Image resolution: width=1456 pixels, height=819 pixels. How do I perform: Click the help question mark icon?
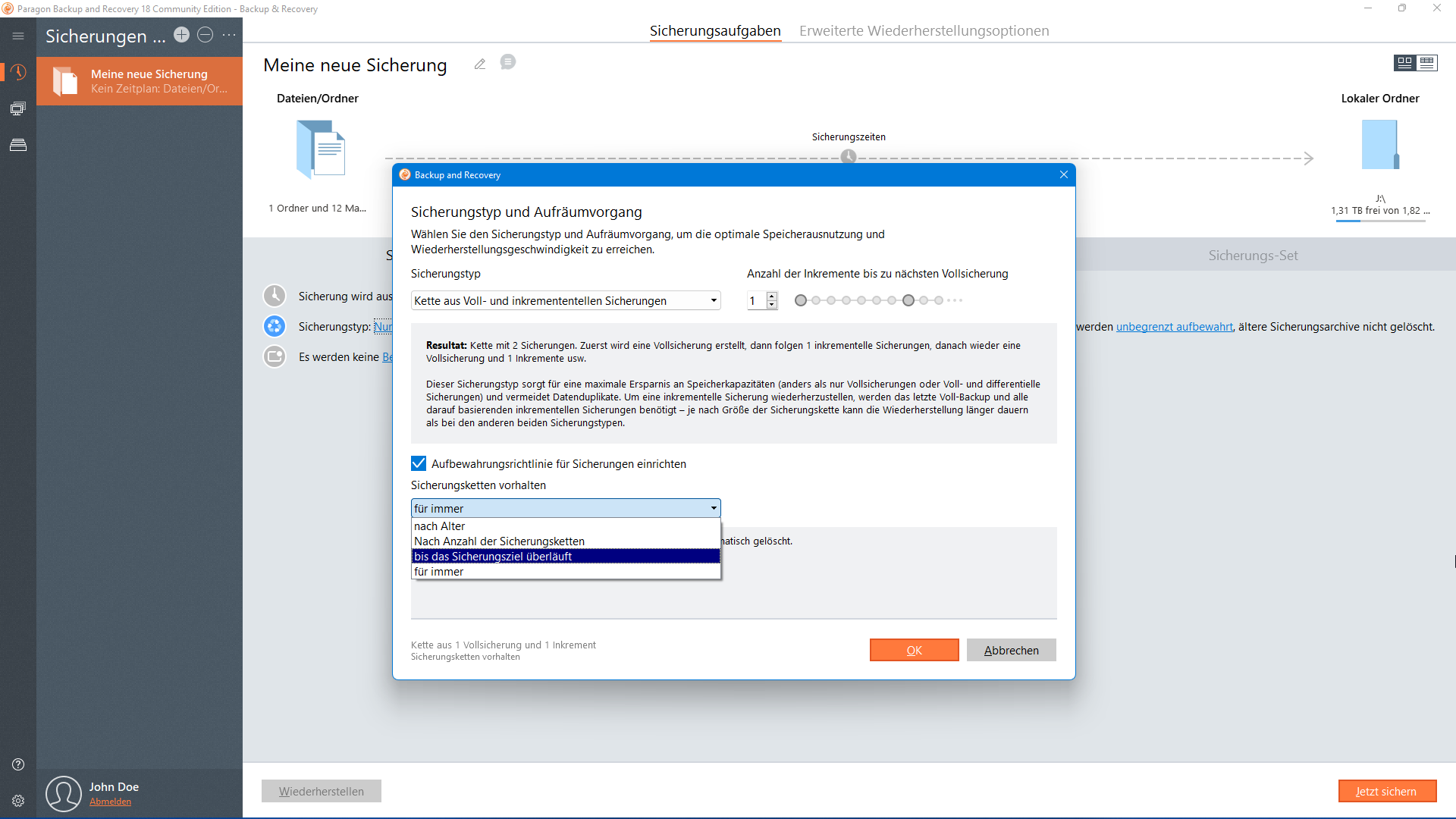click(x=18, y=764)
